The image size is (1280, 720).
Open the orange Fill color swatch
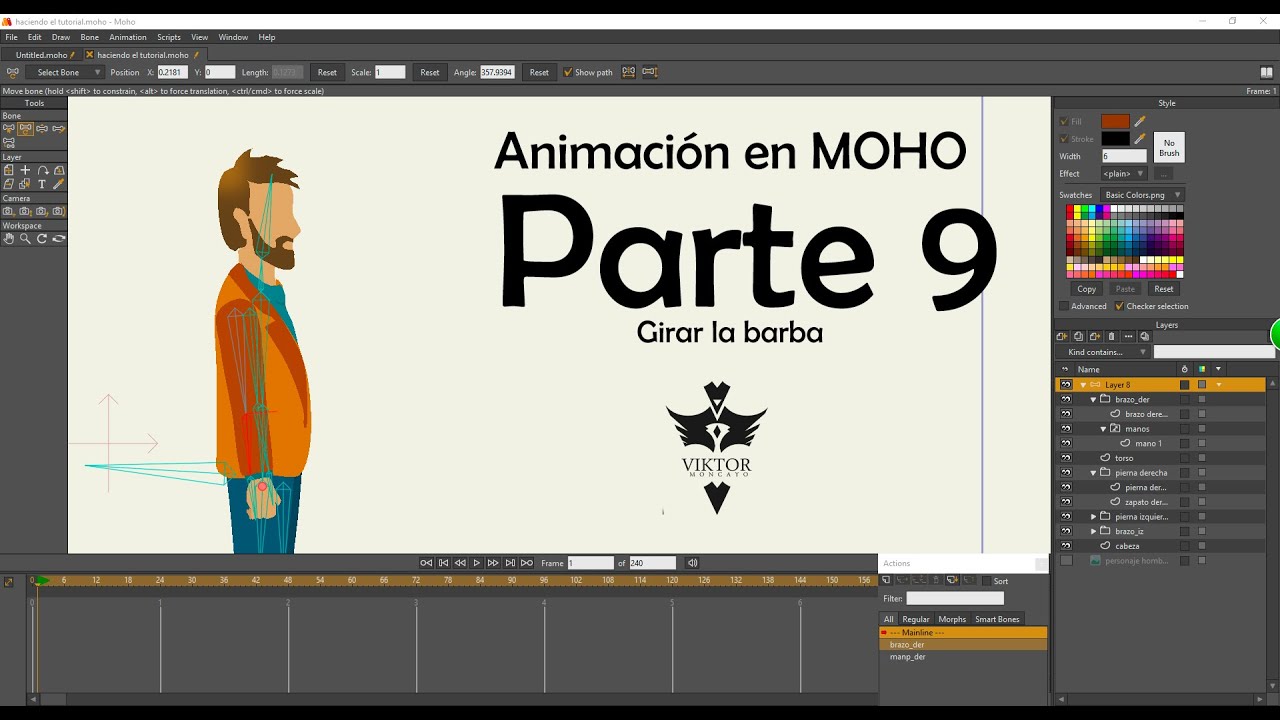click(x=1115, y=121)
